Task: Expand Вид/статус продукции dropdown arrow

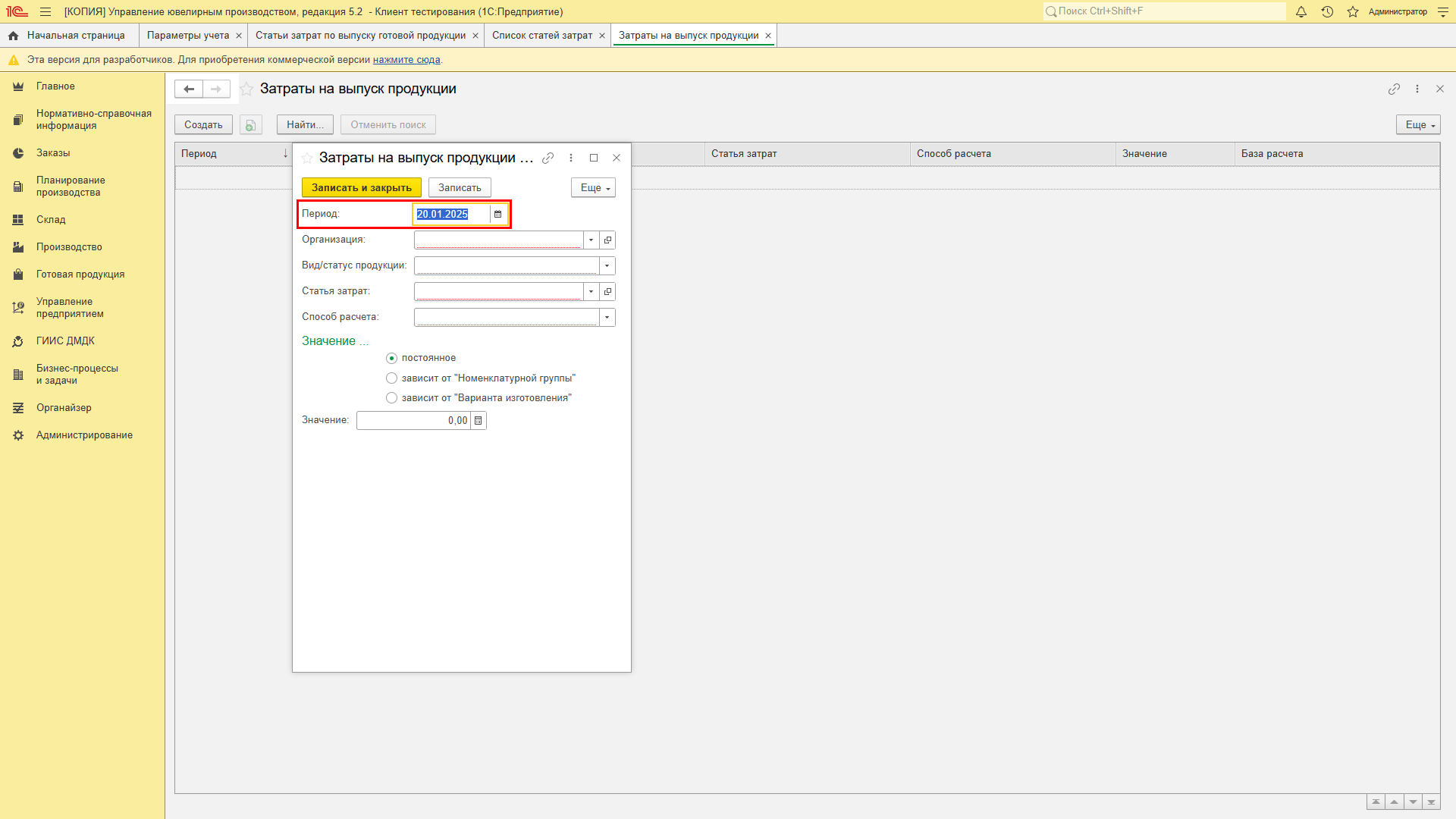Action: tap(607, 265)
